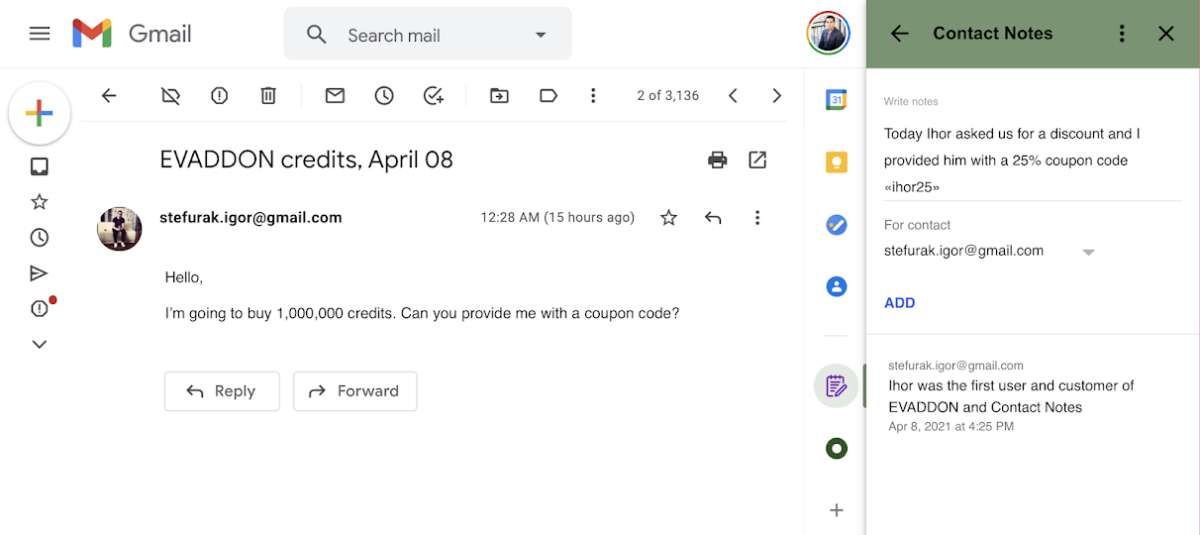Click the Add to Tasks icon
Viewport: 1200px width, 535px height.
coord(433,96)
